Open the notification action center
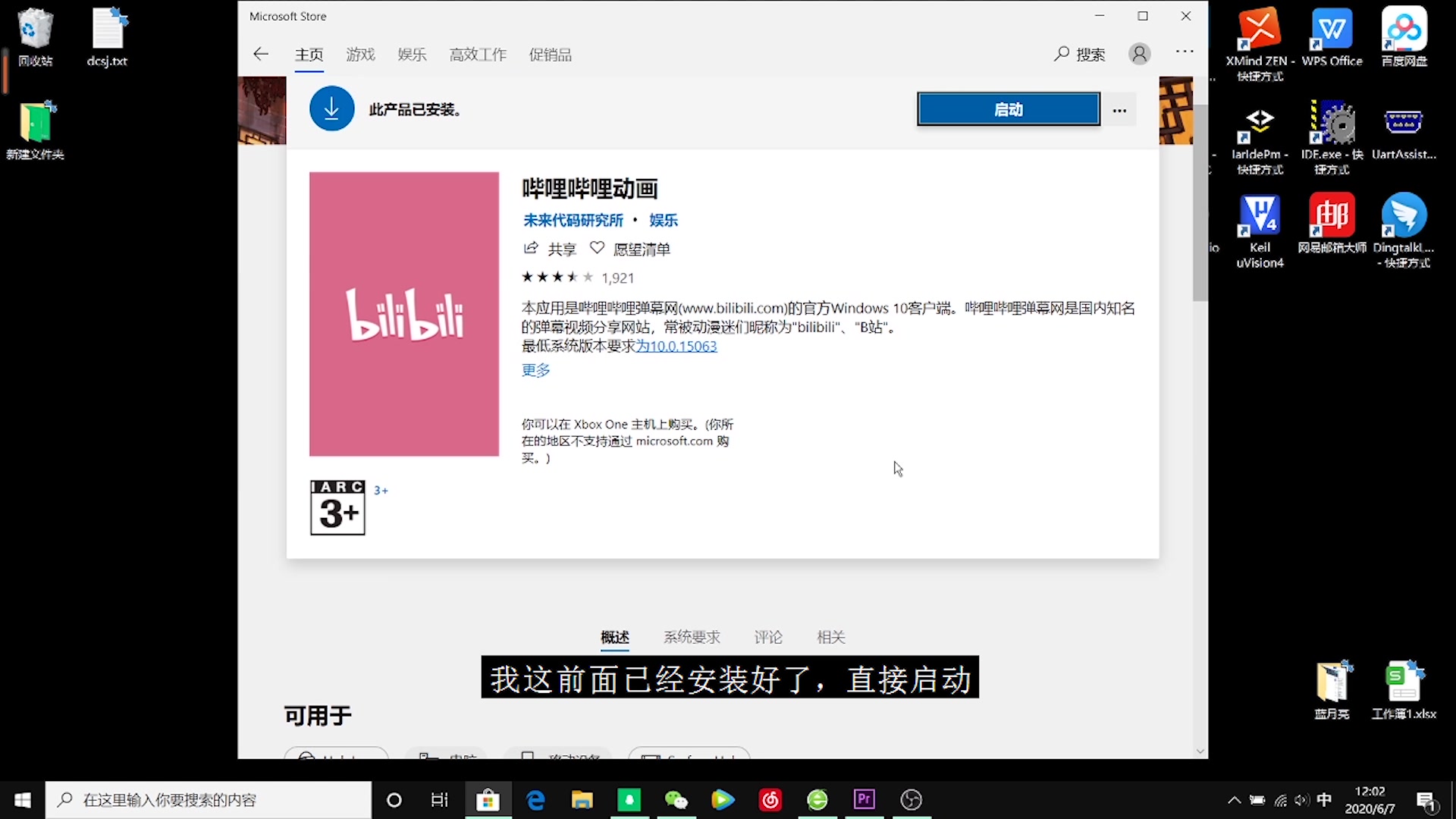Viewport: 1456px width, 819px height. point(1426,800)
